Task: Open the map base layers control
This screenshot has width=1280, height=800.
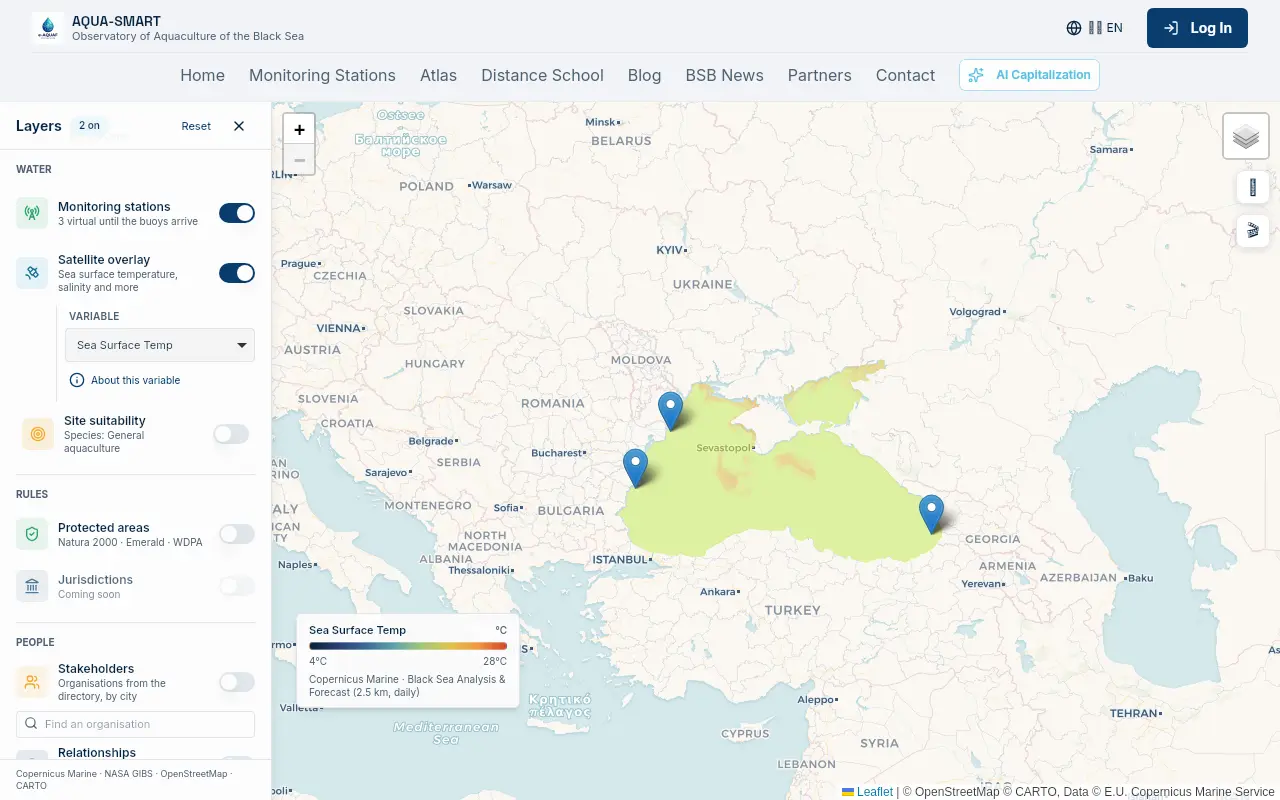Action: coord(1246,136)
